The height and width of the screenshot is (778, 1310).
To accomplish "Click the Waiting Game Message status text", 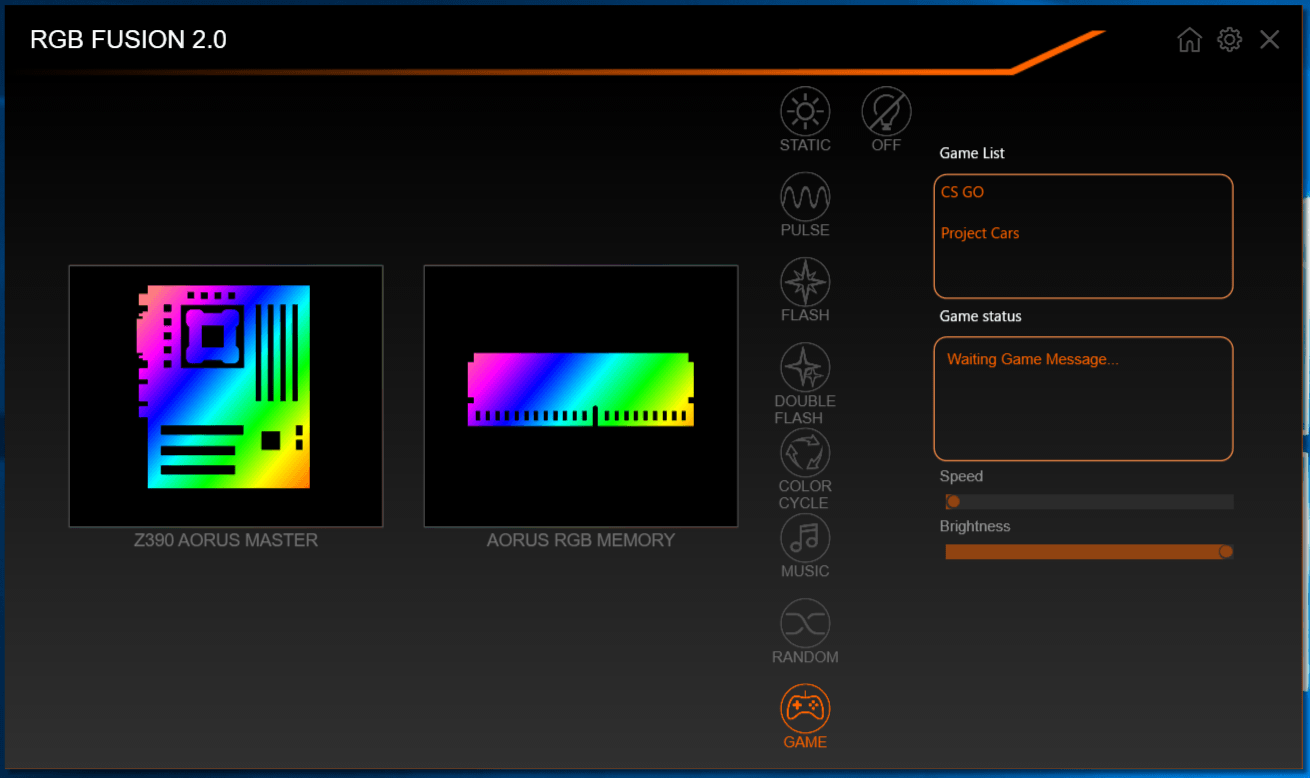I will (x=1033, y=359).
